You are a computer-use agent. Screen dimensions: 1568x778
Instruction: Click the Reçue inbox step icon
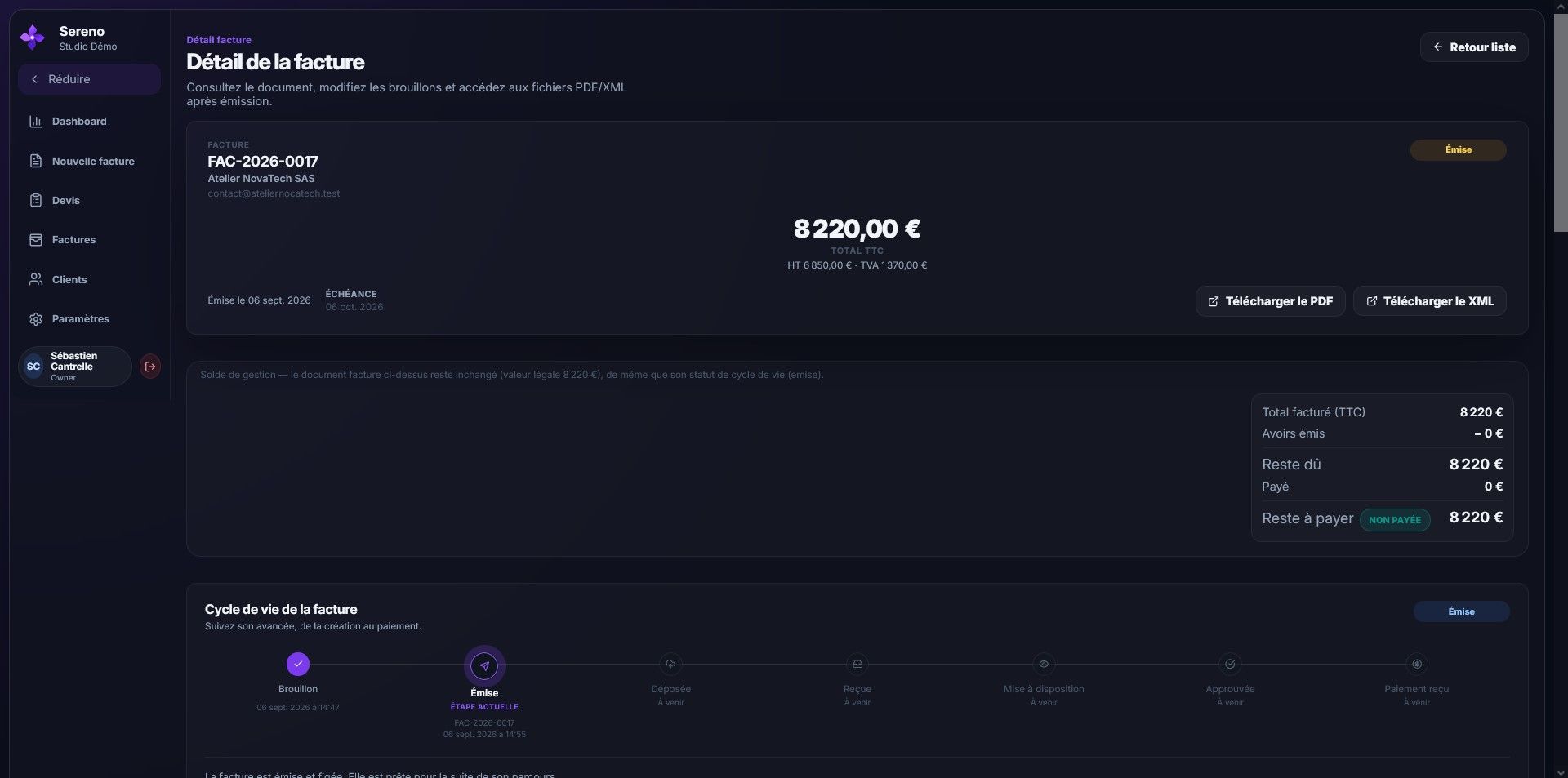pos(857,665)
